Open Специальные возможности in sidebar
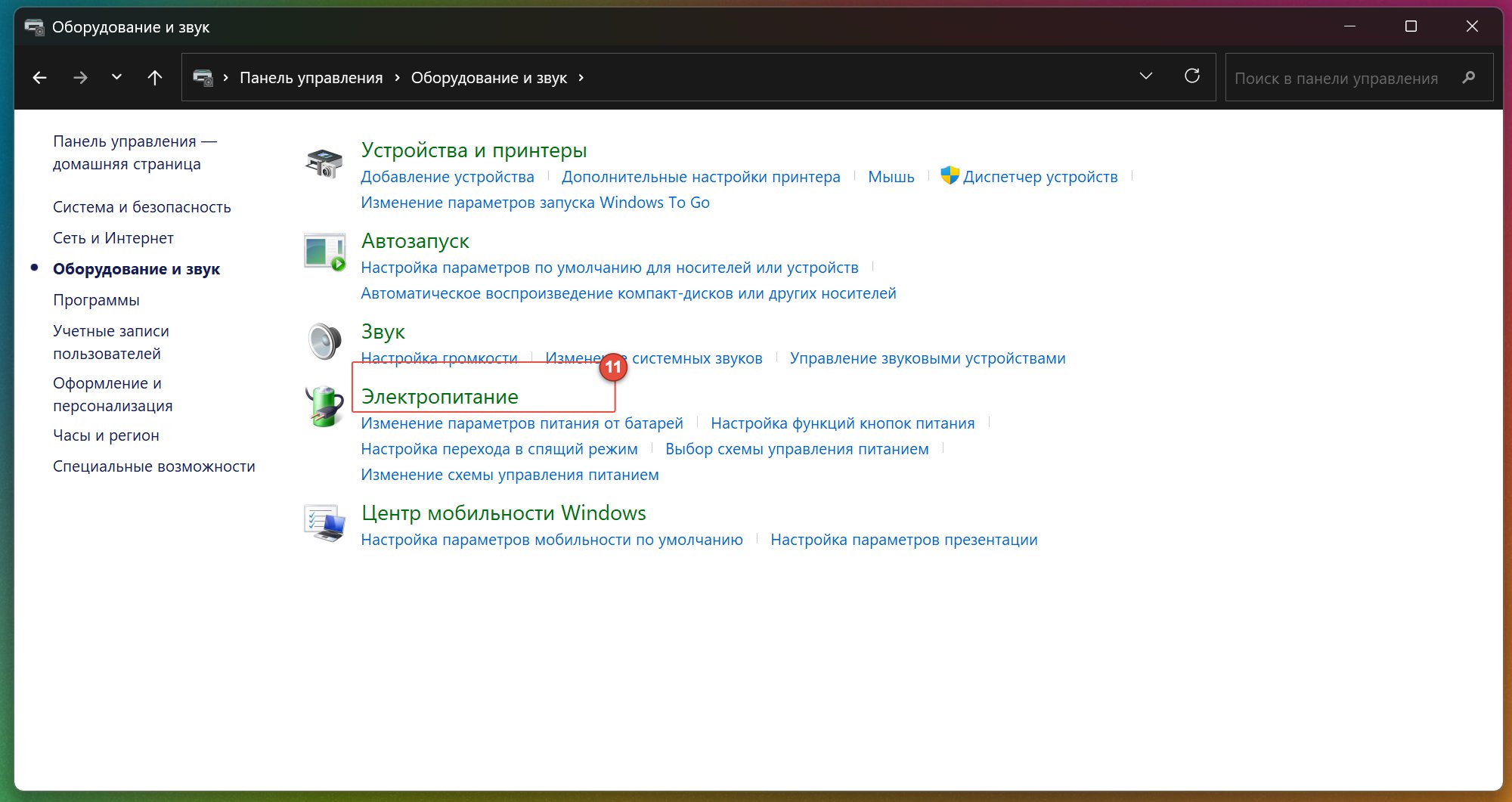The width and height of the screenshot is (1512, 802). coord(154,466)
